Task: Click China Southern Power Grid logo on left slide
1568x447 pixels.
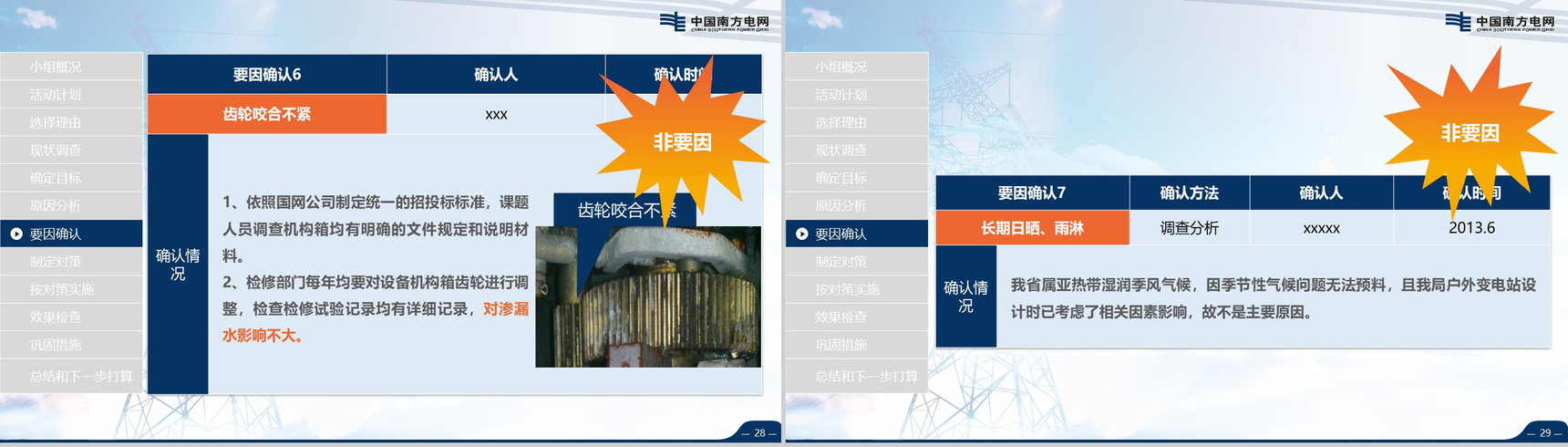Action: tap(714, 22)
